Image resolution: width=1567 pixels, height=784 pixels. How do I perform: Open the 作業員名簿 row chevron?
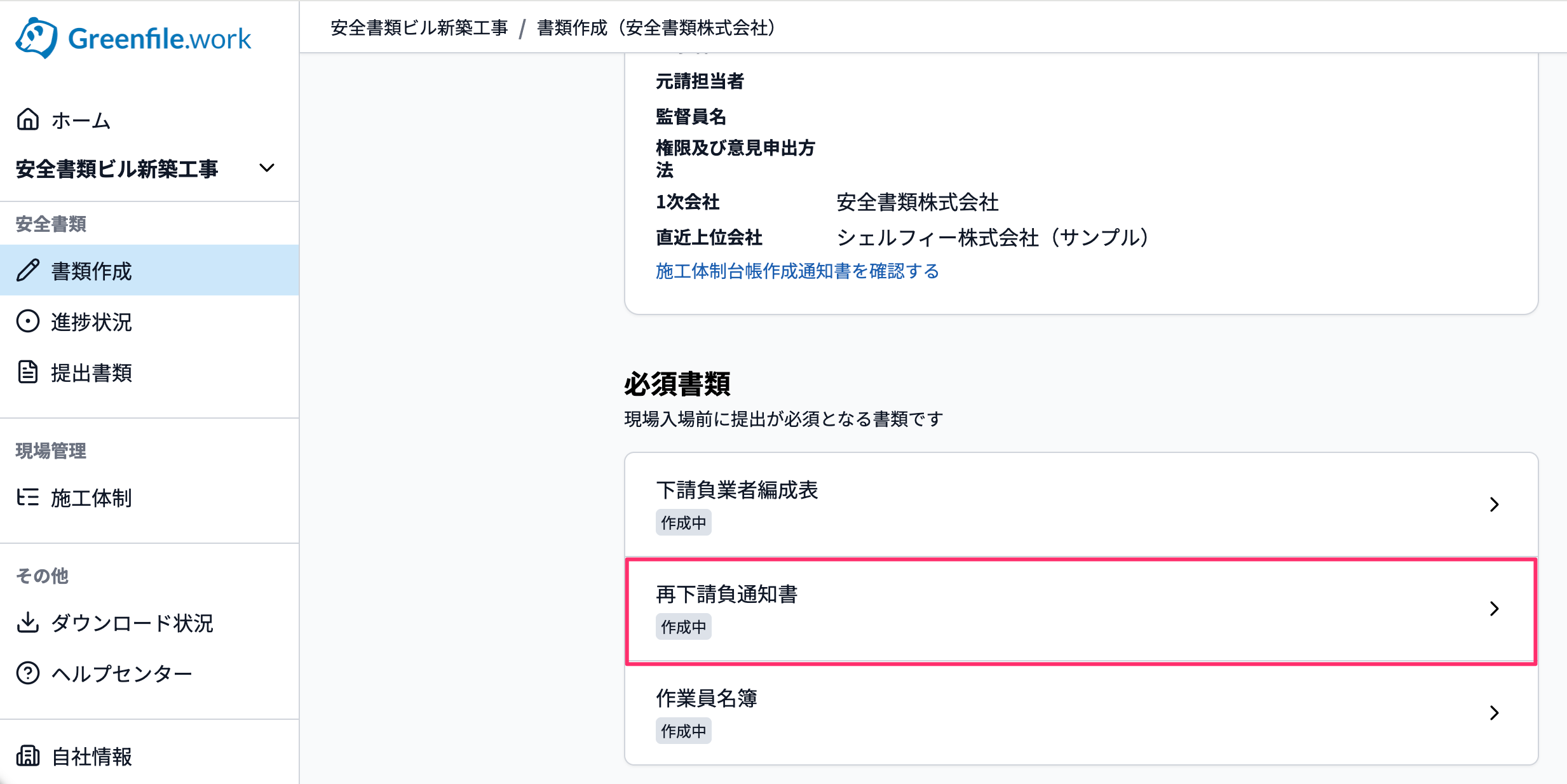(x=1495, y=713)
